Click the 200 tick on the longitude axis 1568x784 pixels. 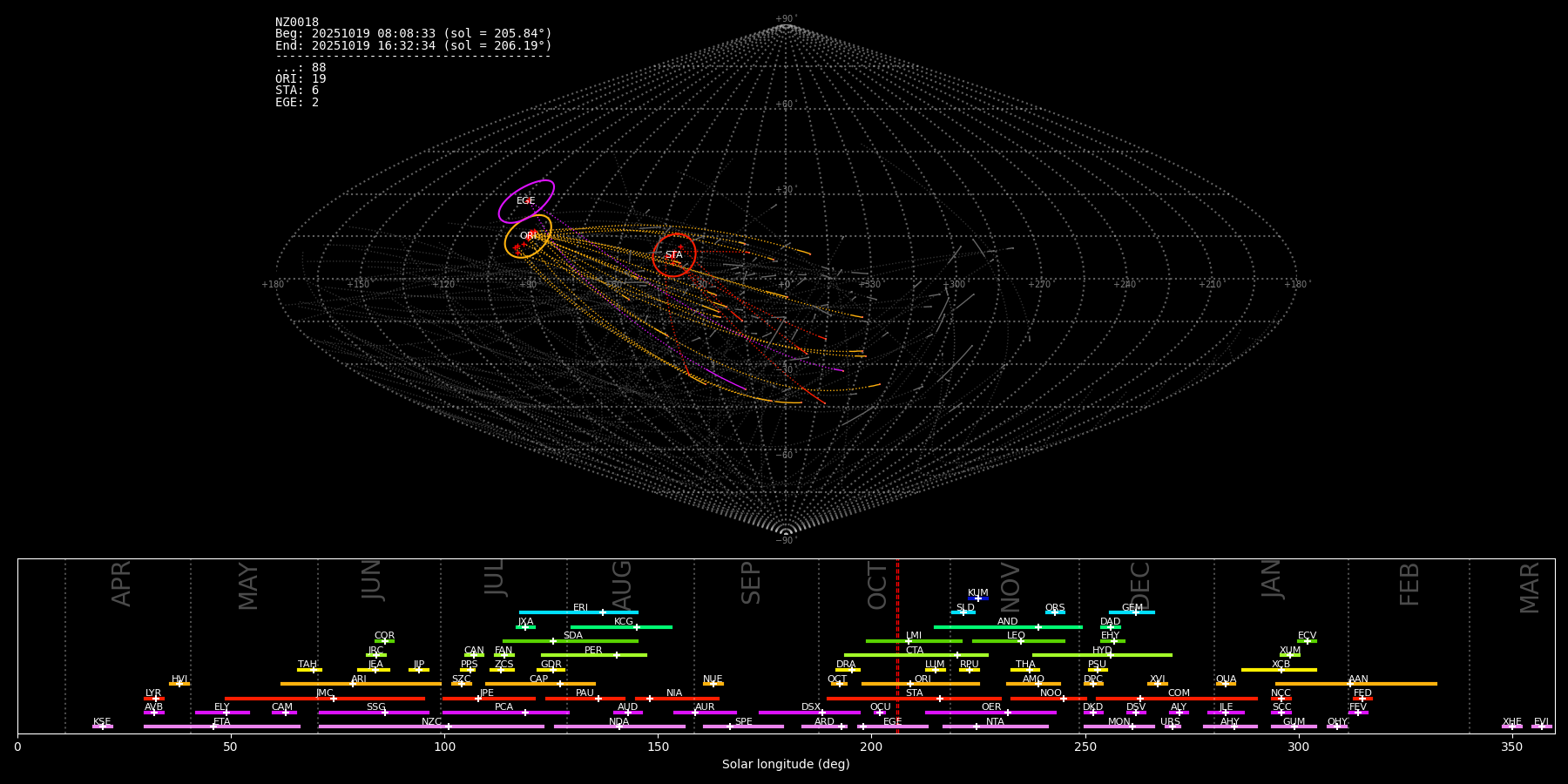click(x=871, y=747)
